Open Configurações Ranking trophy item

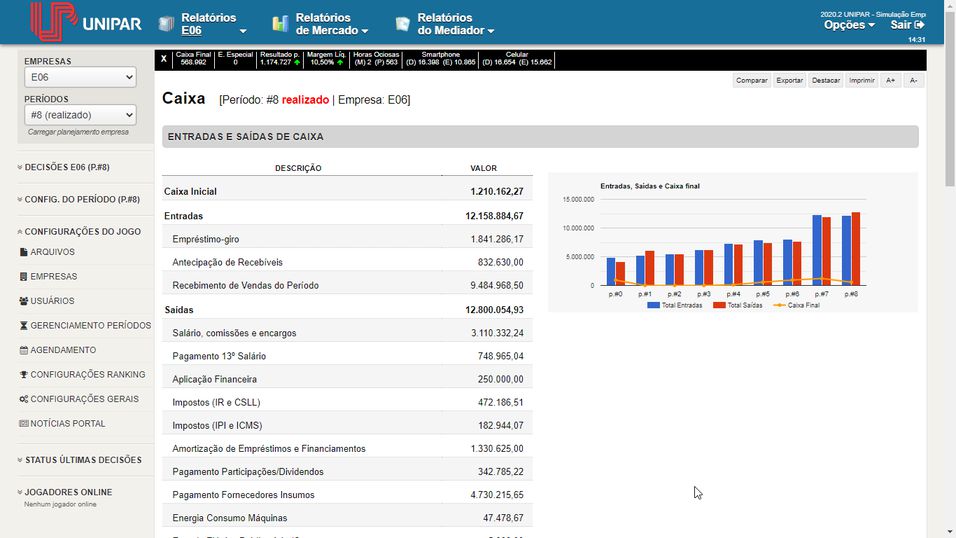[87, 375]
